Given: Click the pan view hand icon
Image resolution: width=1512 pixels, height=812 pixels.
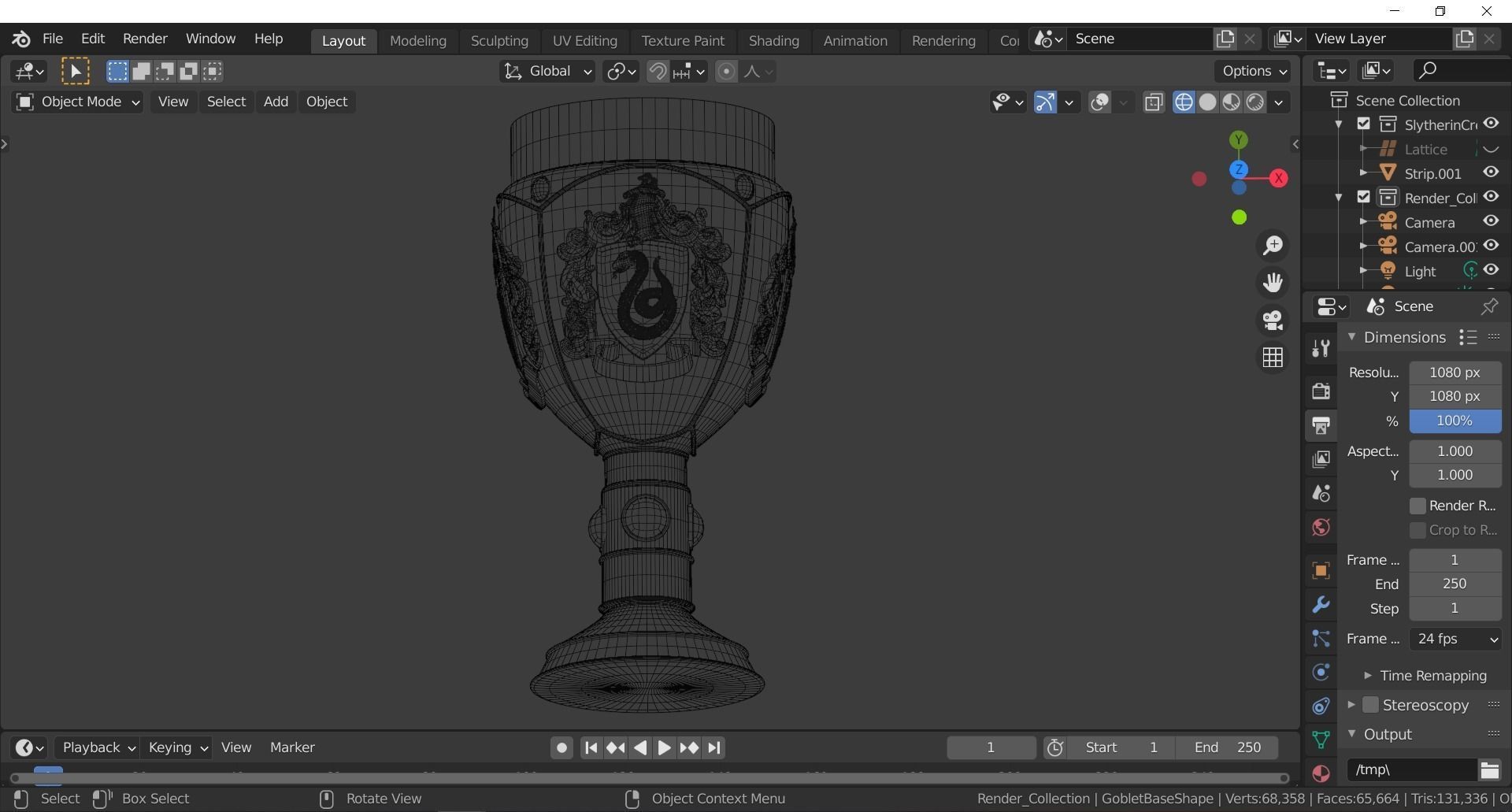Looking at the screenshot, I should 1273,283.
